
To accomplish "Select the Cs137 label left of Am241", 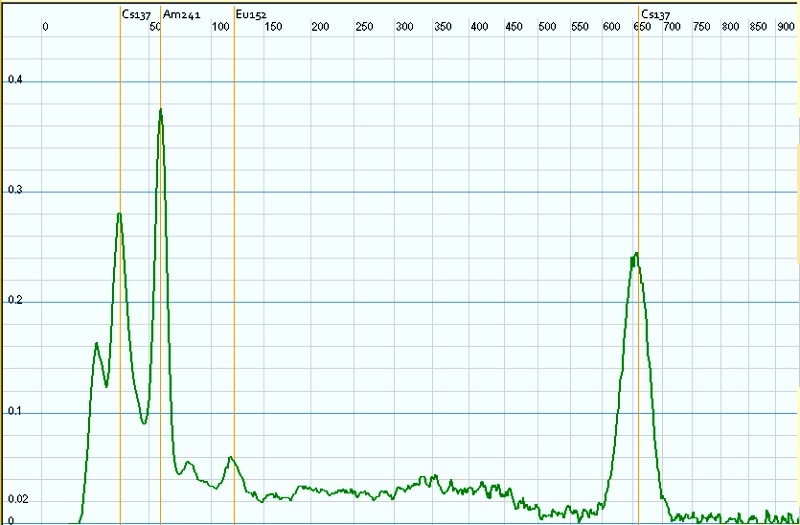I will 136,15.
